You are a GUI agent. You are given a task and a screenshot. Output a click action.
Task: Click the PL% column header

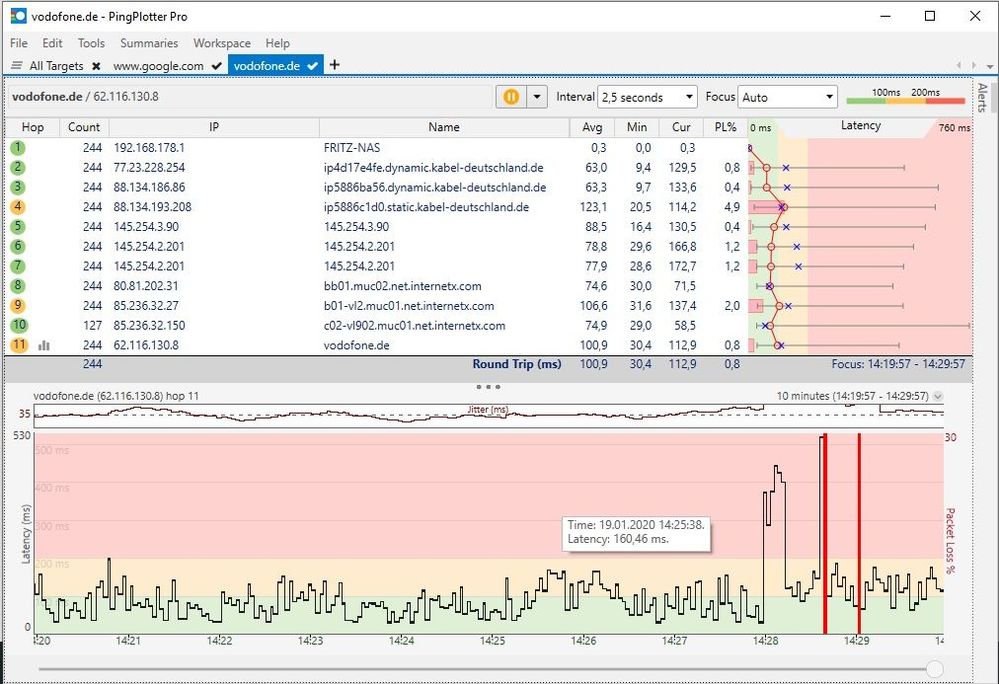[x=725, y=127]
